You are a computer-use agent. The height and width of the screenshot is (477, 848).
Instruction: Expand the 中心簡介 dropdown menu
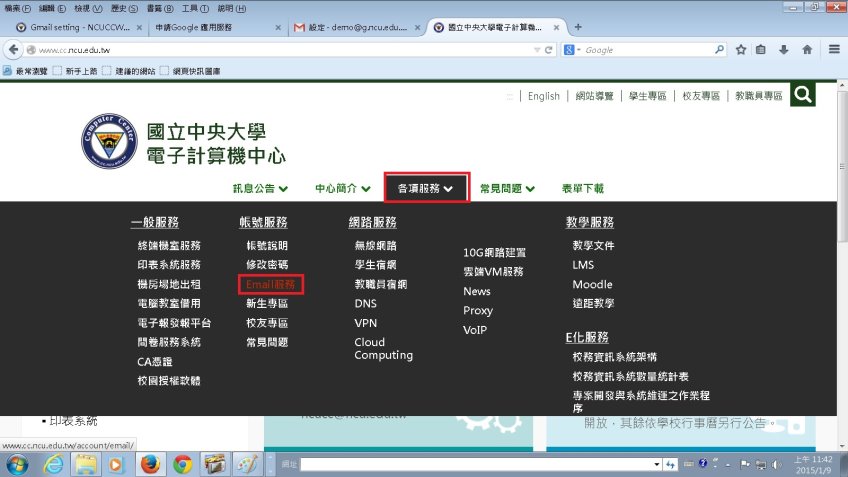pos(343,188)
